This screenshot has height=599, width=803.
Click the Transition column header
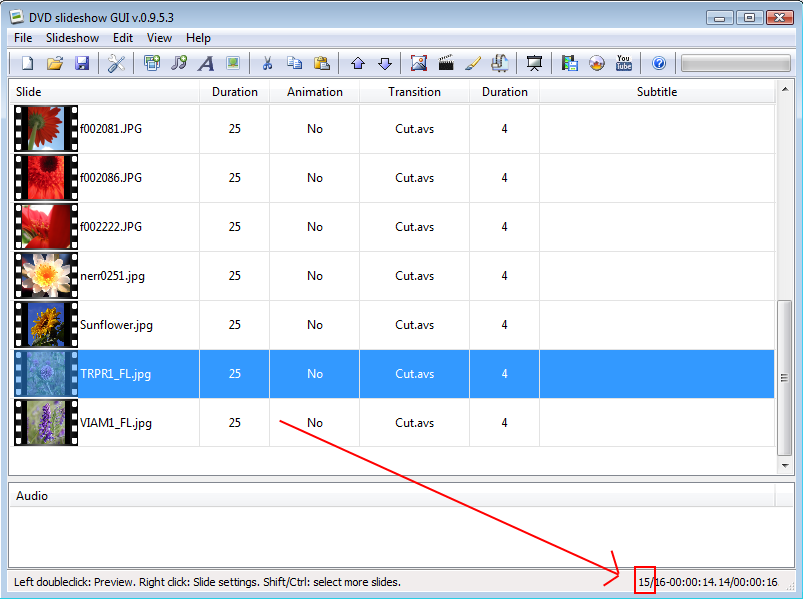pos(414,92)
